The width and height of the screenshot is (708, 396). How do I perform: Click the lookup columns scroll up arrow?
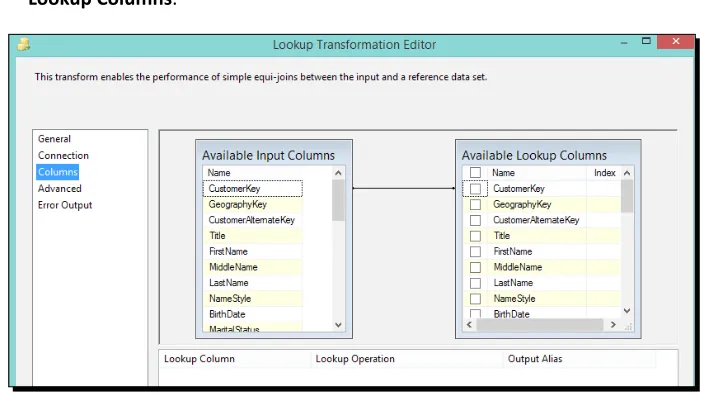tap(627, 173)
